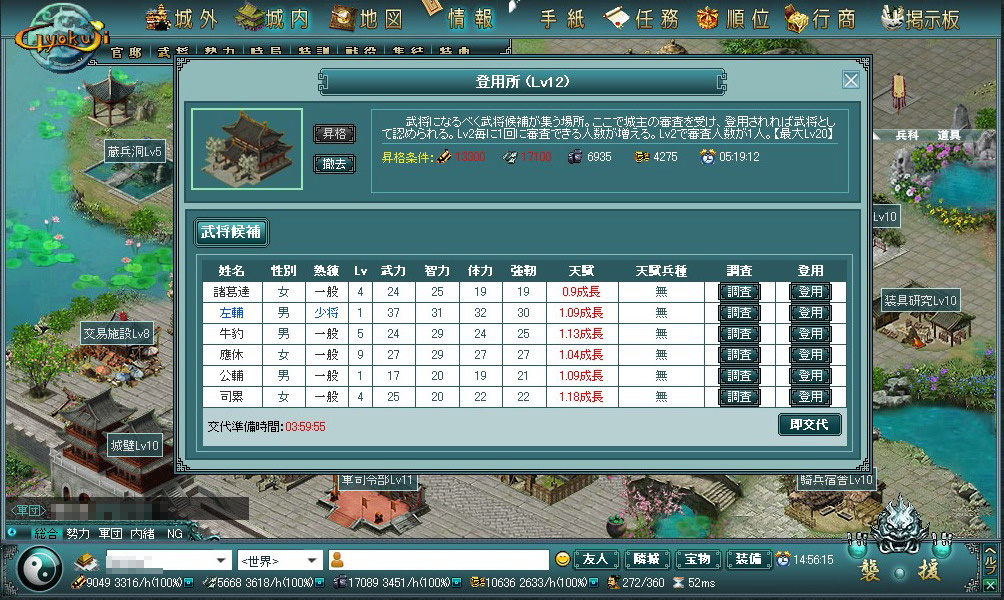Investigate candidate 應休 with 調査

click(739, 355)
